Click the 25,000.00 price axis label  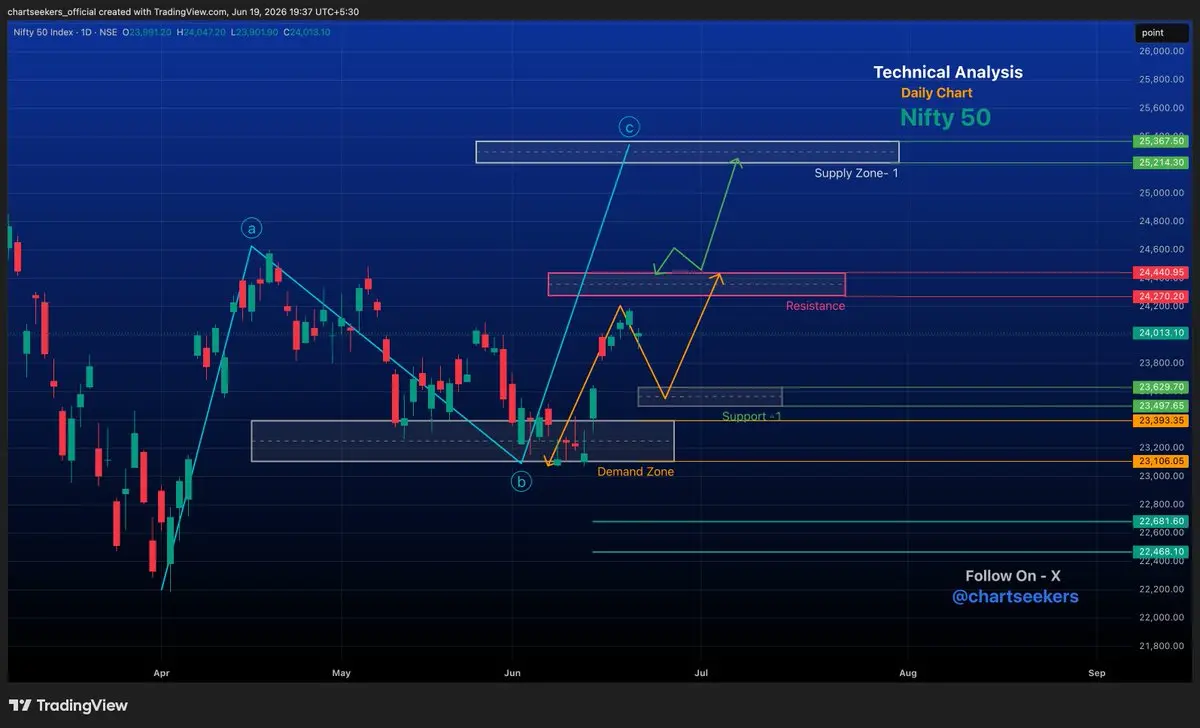1161,192
